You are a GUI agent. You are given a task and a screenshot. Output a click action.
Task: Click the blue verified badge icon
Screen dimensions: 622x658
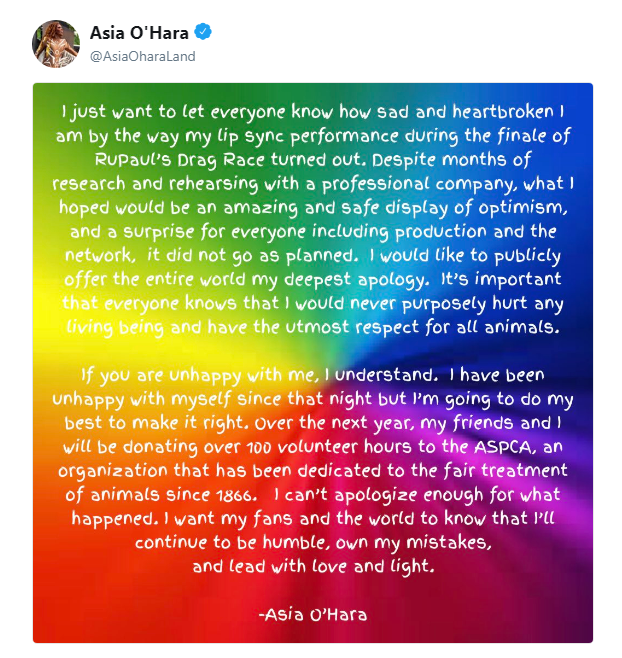203,32
